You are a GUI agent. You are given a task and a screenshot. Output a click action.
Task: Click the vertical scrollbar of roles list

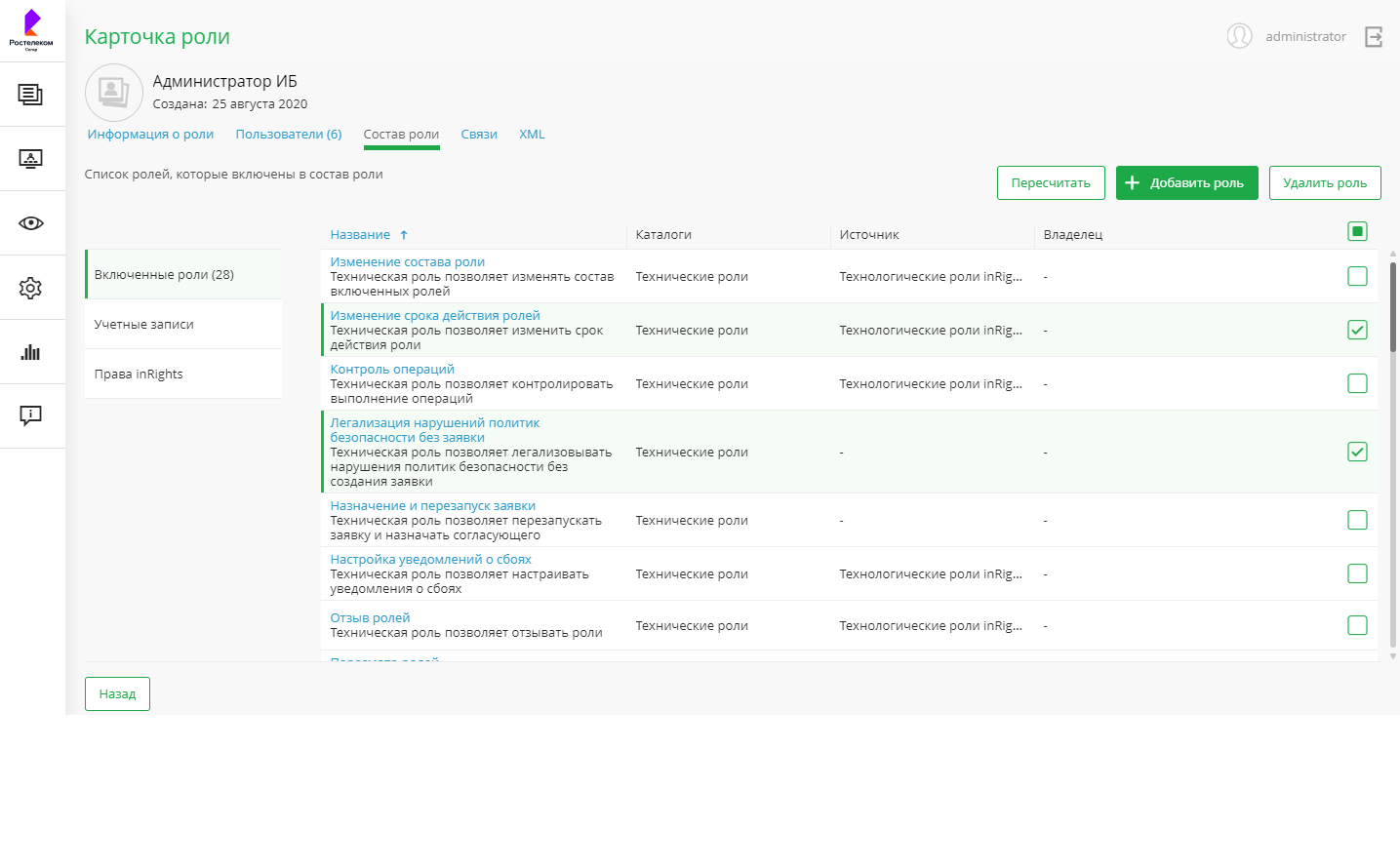[x=1393, y=306]
